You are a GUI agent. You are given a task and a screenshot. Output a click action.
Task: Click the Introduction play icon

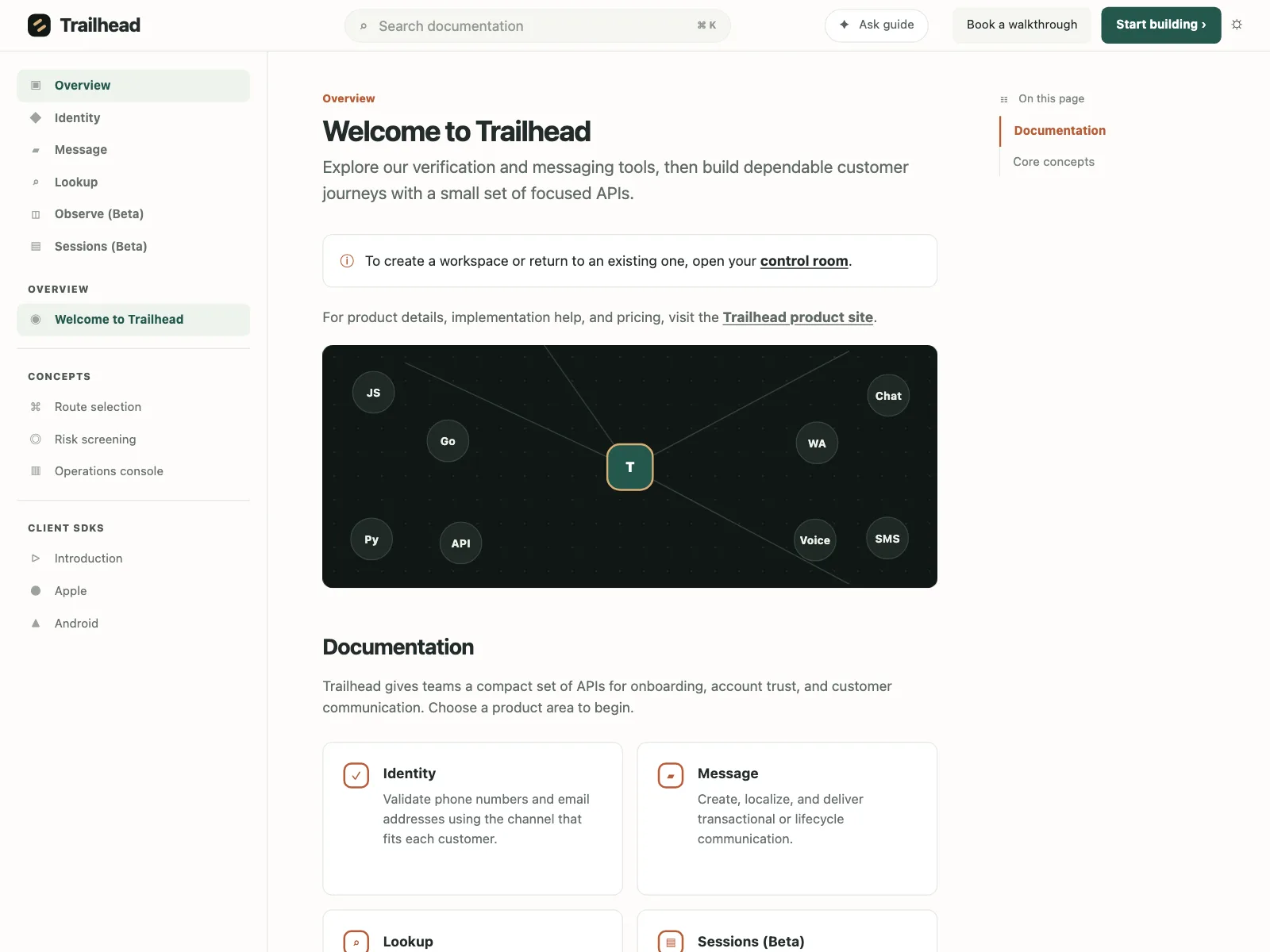click(x=36, y=559)
